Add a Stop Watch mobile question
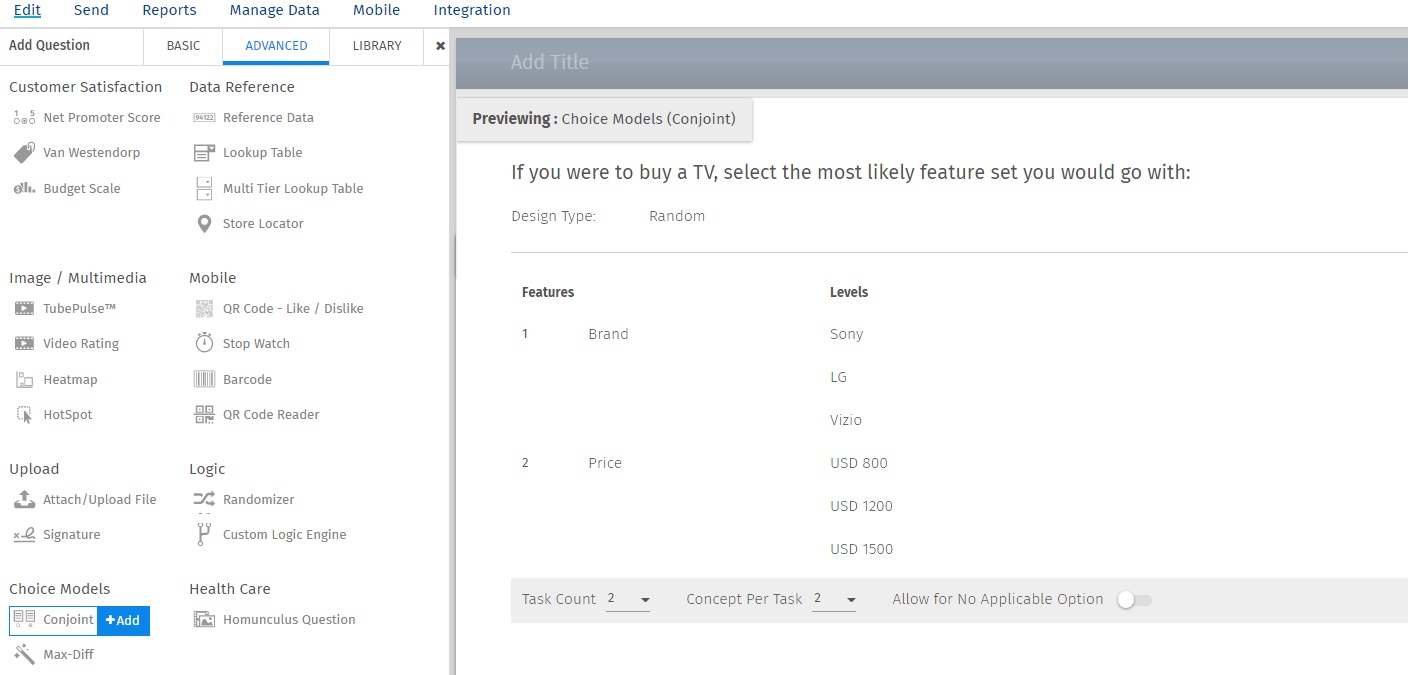This screenshot has height=675, width=1410. (255, 343)
